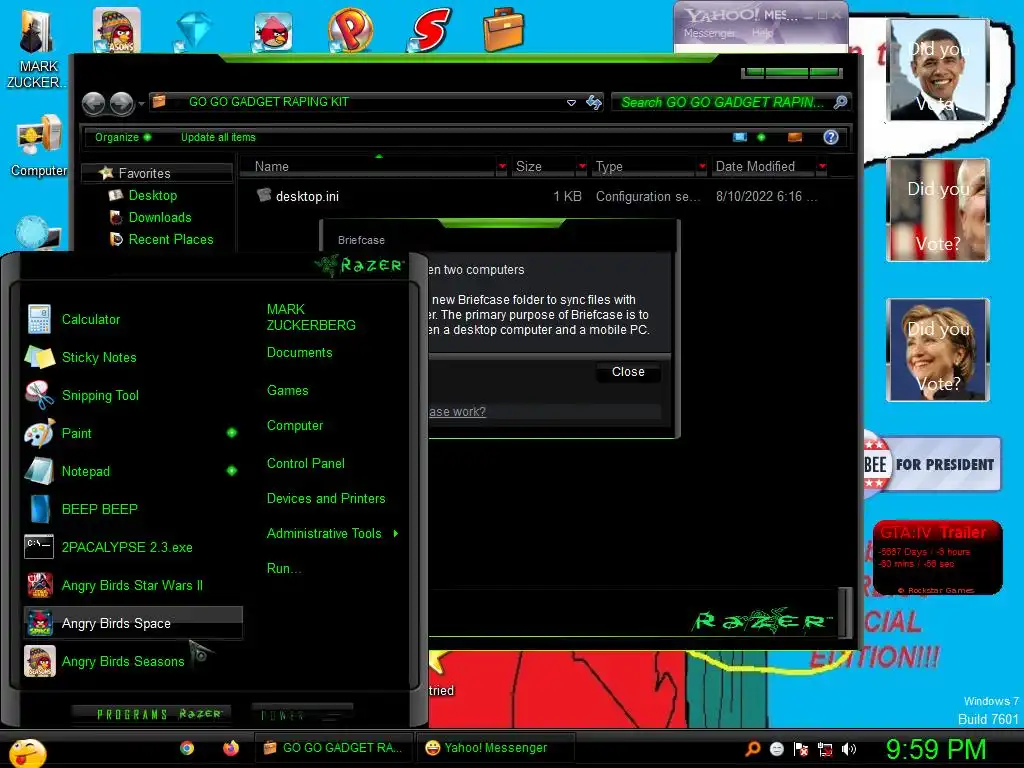This screenshot has height=768, width=1024.
Task: Open Run... from the start menu
Action: pyautogui.click(x=283, y=568)
